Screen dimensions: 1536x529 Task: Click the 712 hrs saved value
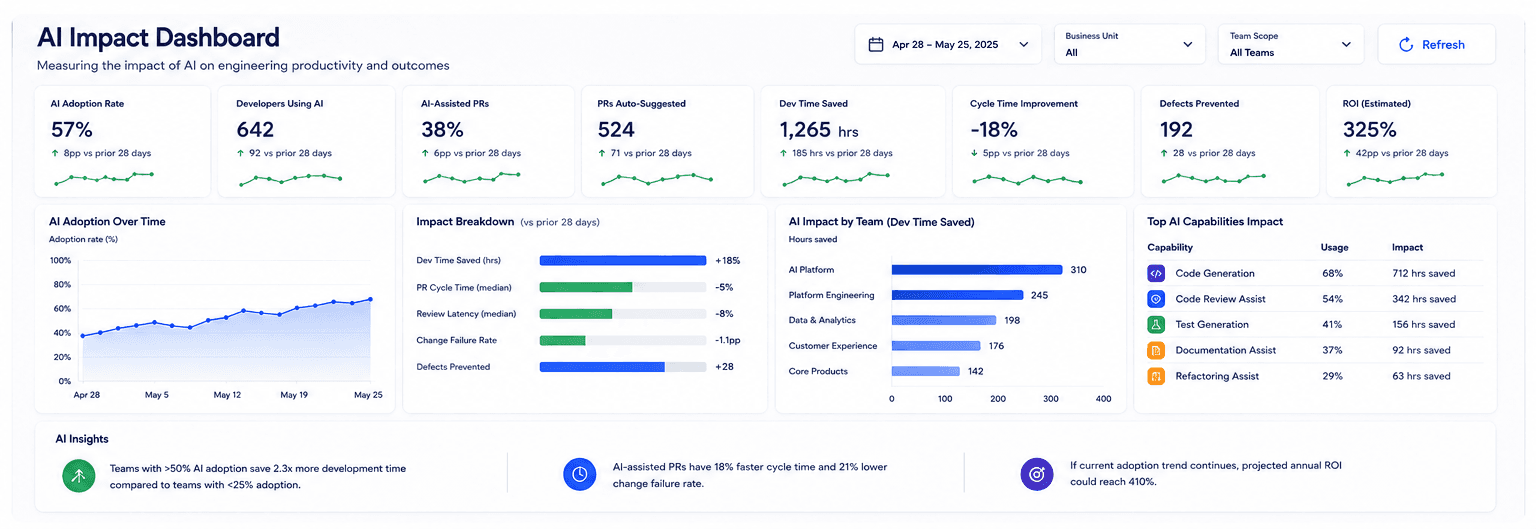1424,273
